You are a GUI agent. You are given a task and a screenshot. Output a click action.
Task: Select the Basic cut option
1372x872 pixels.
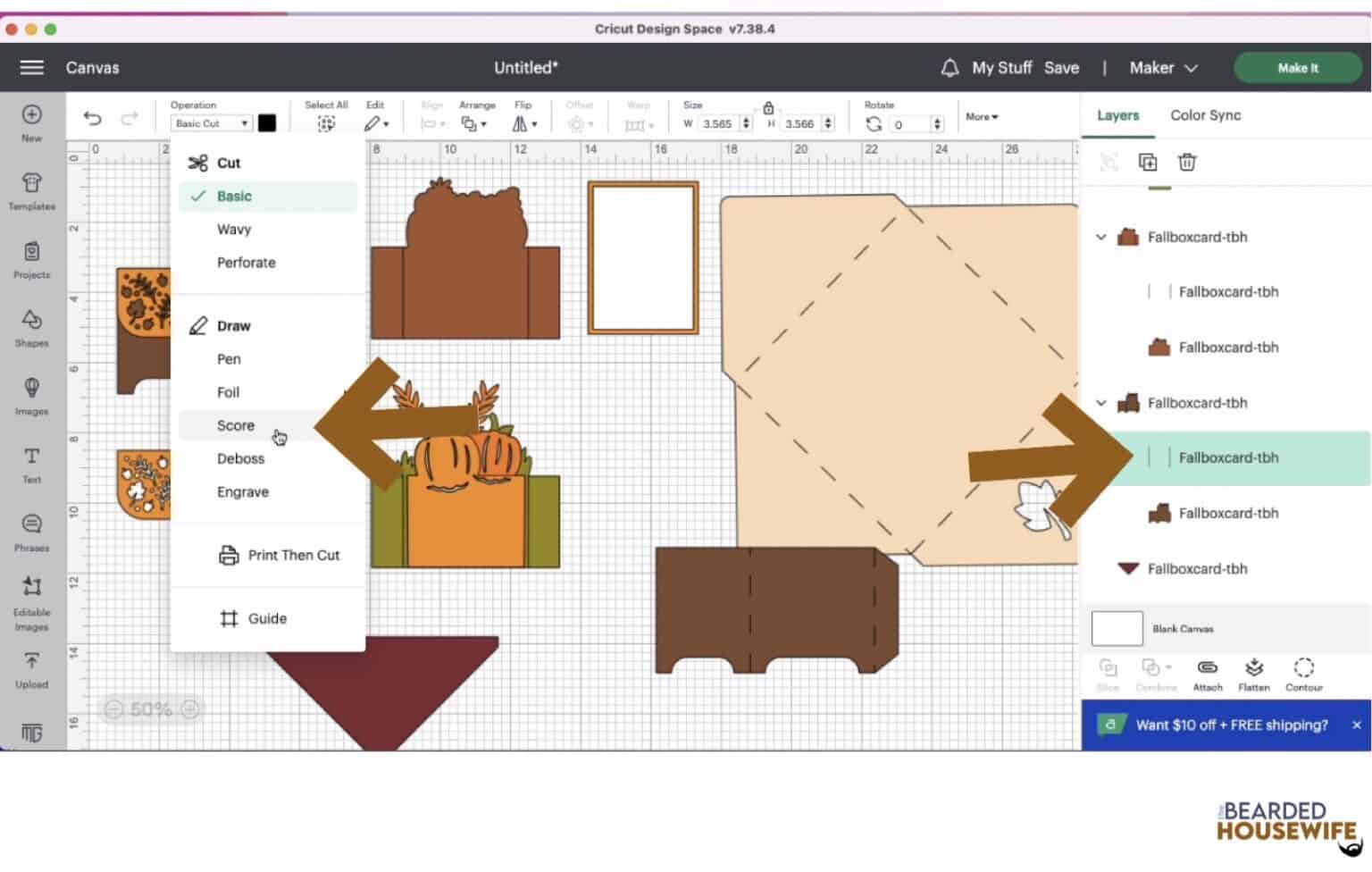234,197
